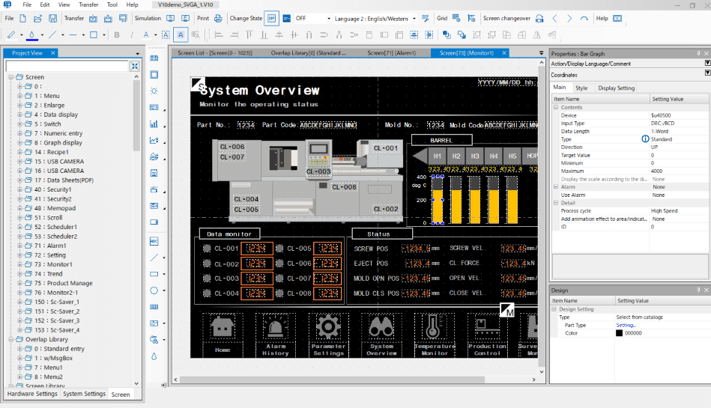Image resolution: width=711 pixels, height=408 pixels.
Task: Select the lamp tool in the parts toolbar
Action: click(x=154, y=91)
